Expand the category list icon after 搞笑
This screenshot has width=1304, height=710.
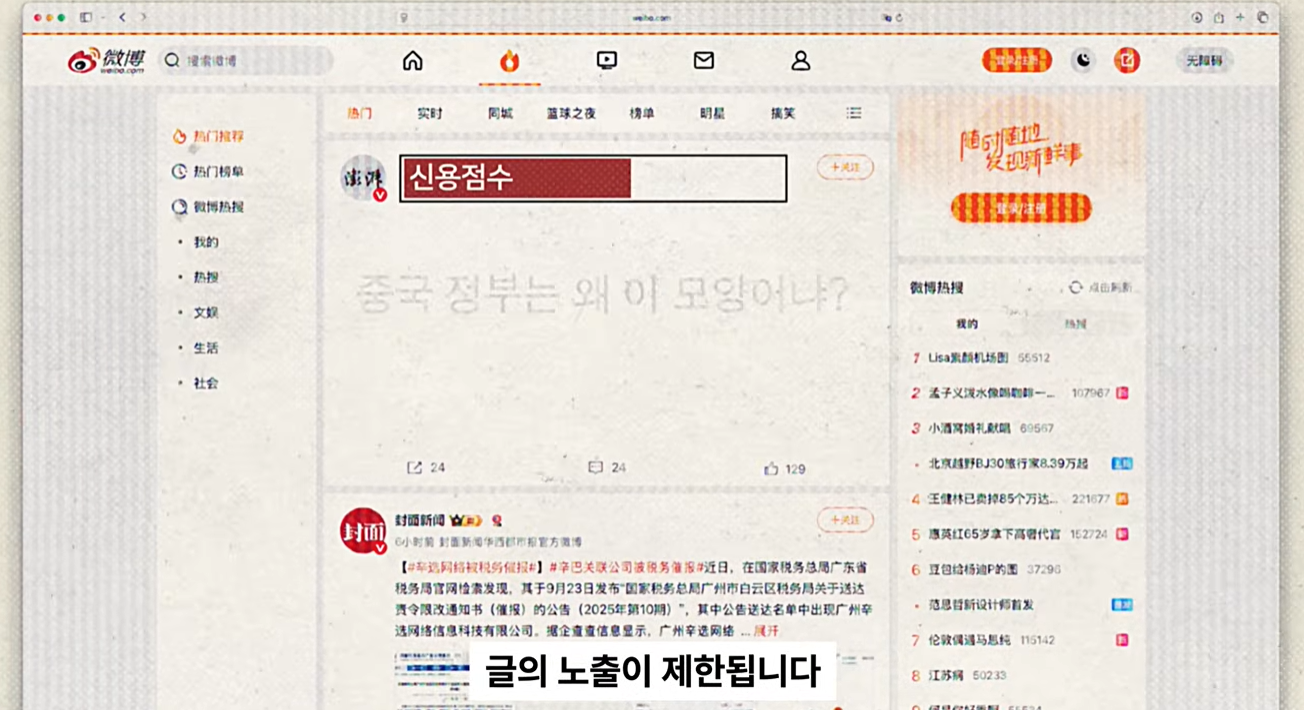click(x=854, y=113)
